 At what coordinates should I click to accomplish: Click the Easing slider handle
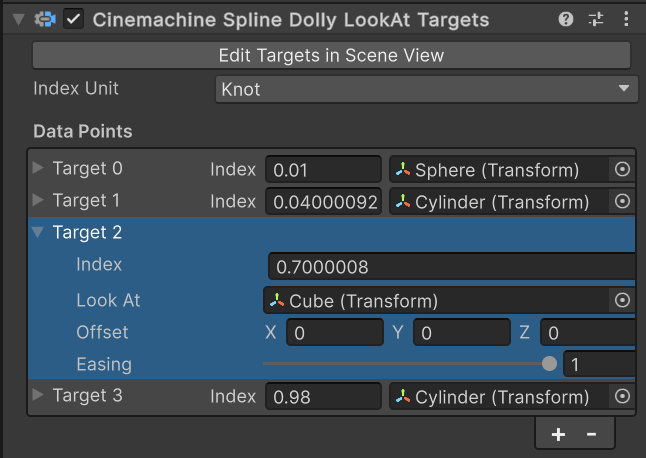click(x=549, y=364)
